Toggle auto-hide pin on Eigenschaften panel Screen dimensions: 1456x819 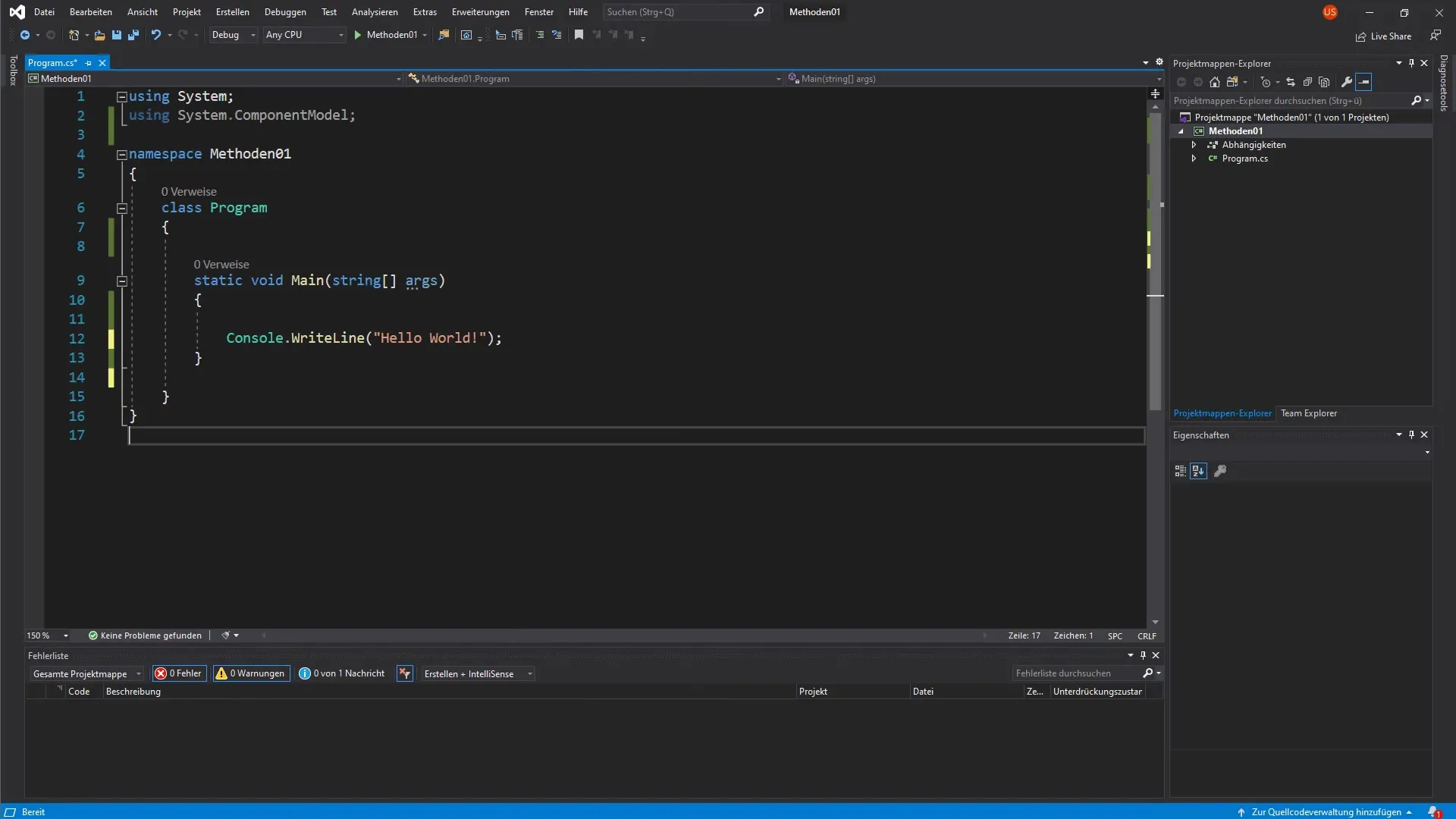(x=1411, y=435)
